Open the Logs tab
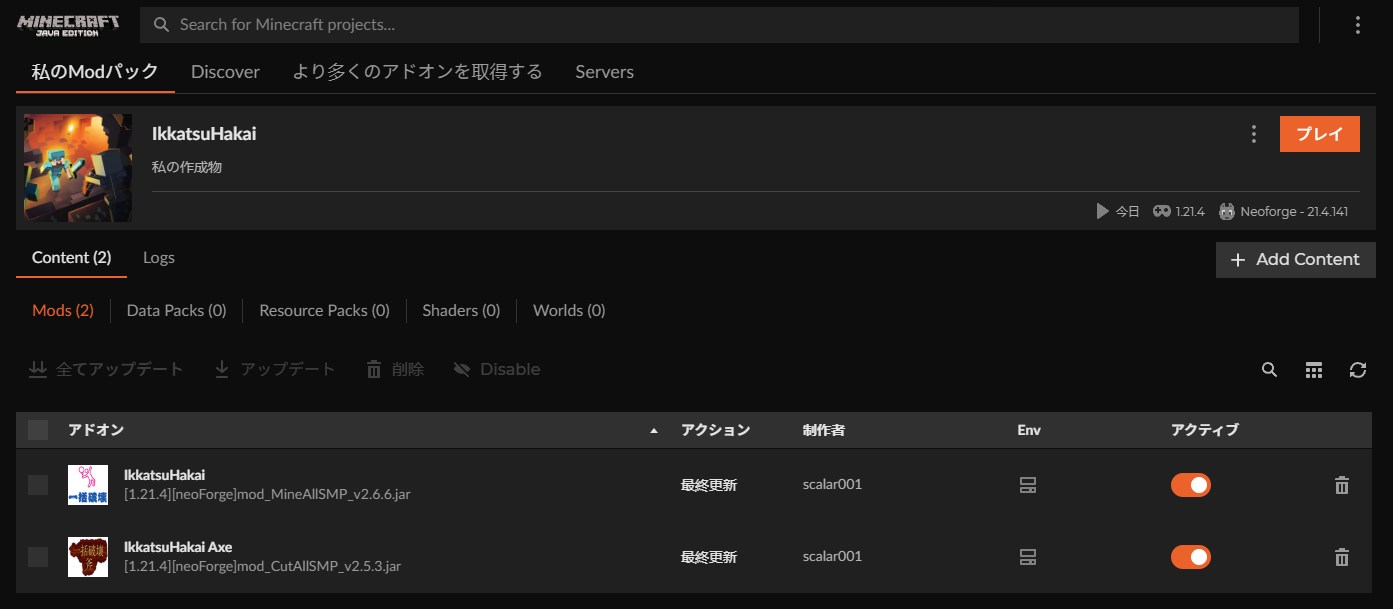The height and width of the screenshot is (609, 1393). (x=158, y=257)
